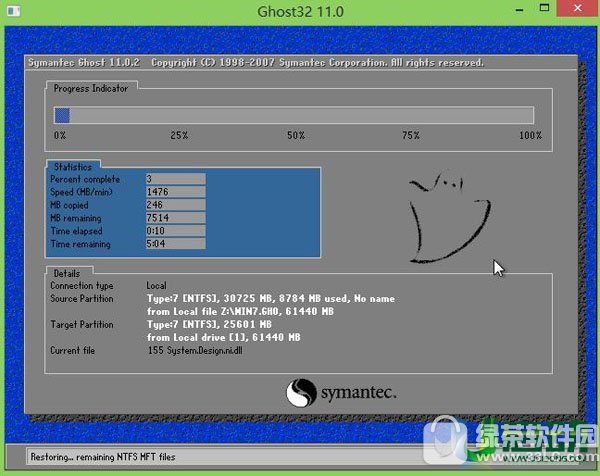
Task: Click the Details panel header
Action: [x=68, y=272]
